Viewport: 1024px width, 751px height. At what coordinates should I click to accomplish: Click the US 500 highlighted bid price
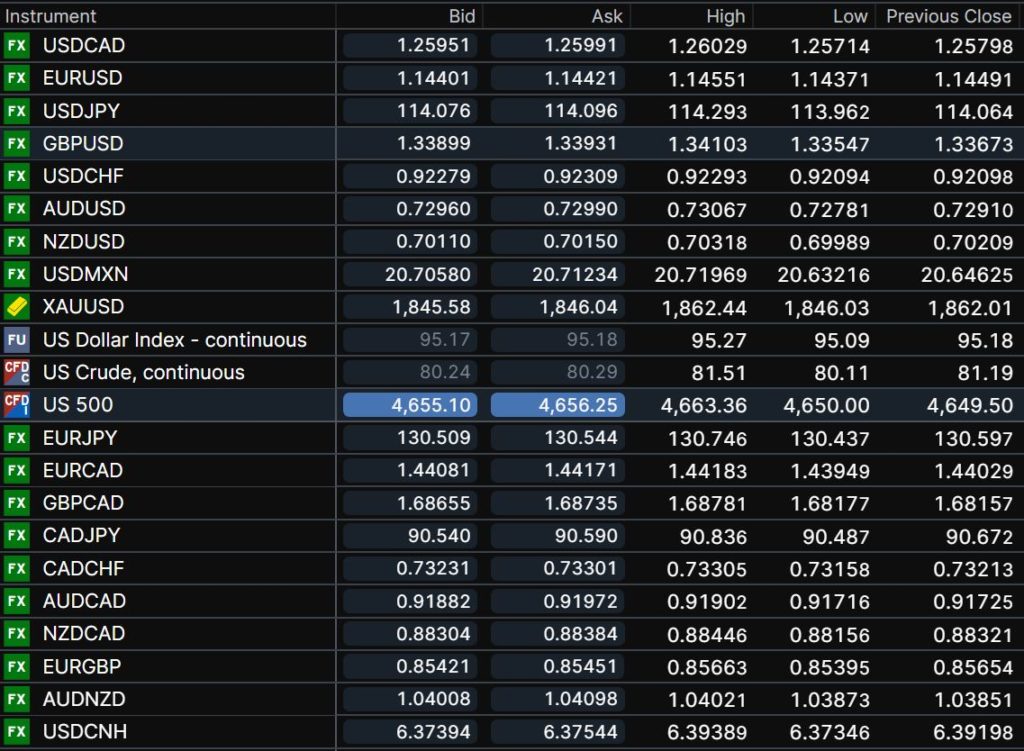410,405
